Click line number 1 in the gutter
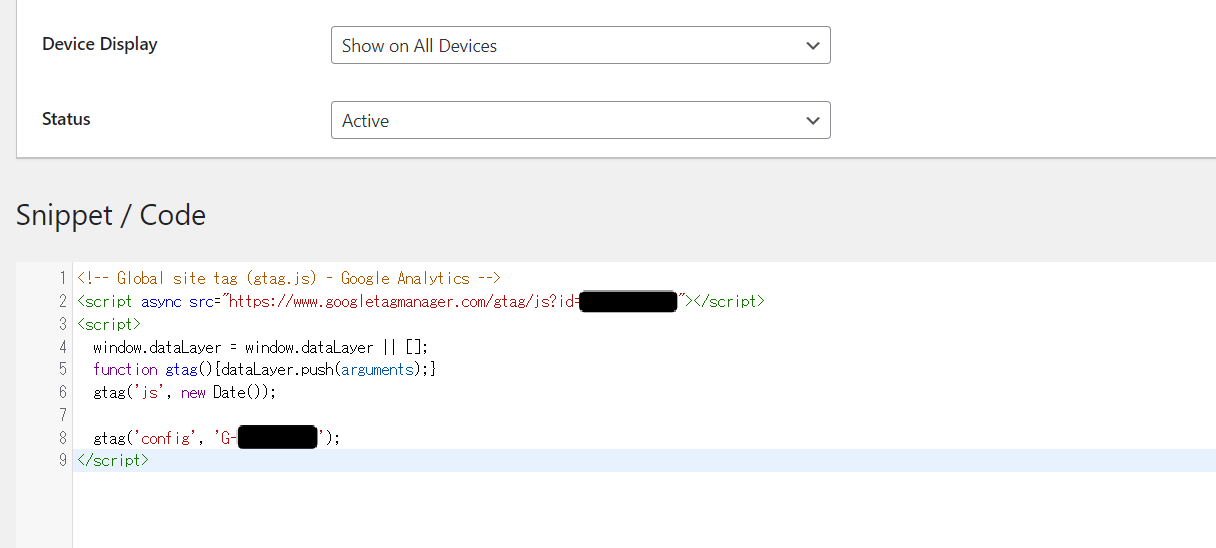 click(62, 278)
